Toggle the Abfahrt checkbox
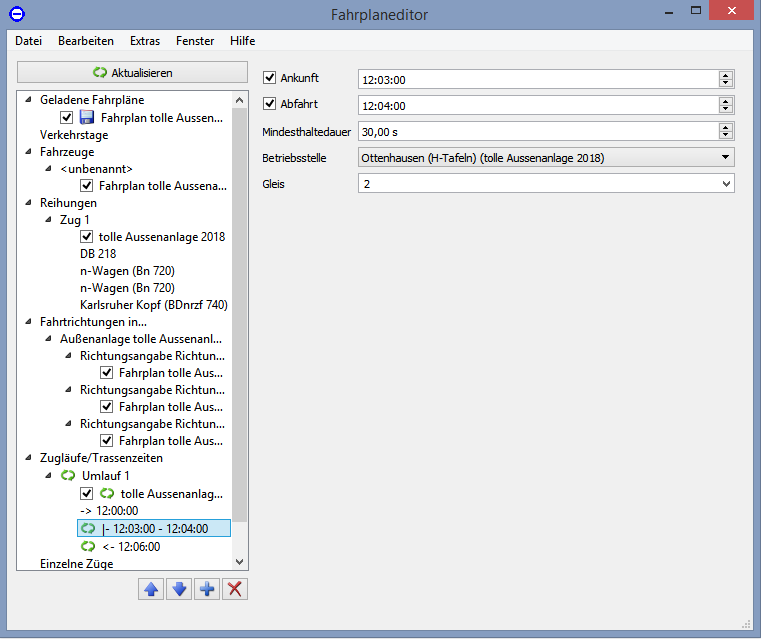The image size is (761, 639). [269, 104]
